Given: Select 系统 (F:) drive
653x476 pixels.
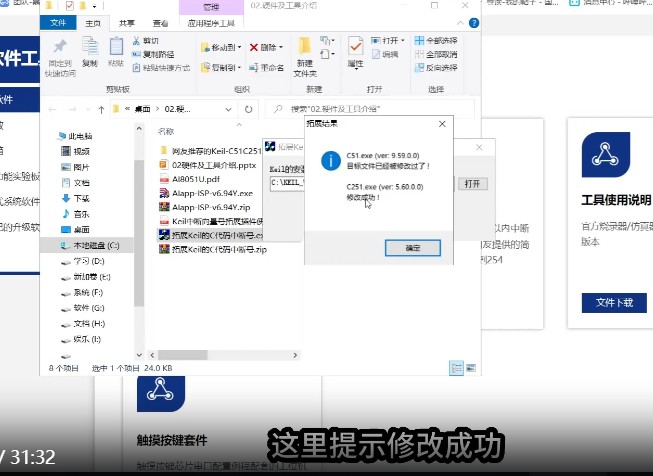Looking at the screenshot, I should pos(82,292).
